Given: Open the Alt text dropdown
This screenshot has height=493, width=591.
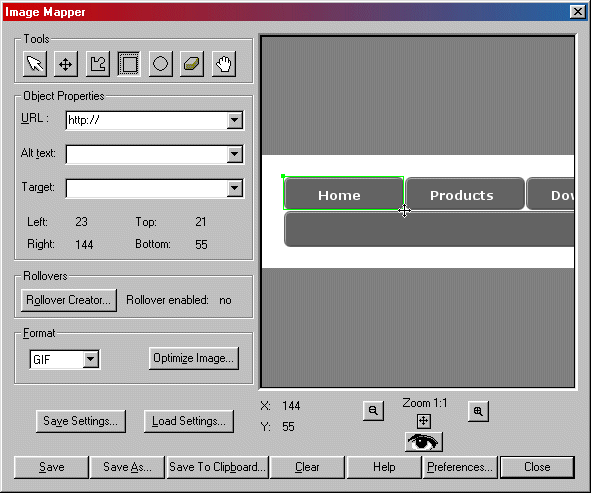Looking at the screenshot, I should (234, 154).
